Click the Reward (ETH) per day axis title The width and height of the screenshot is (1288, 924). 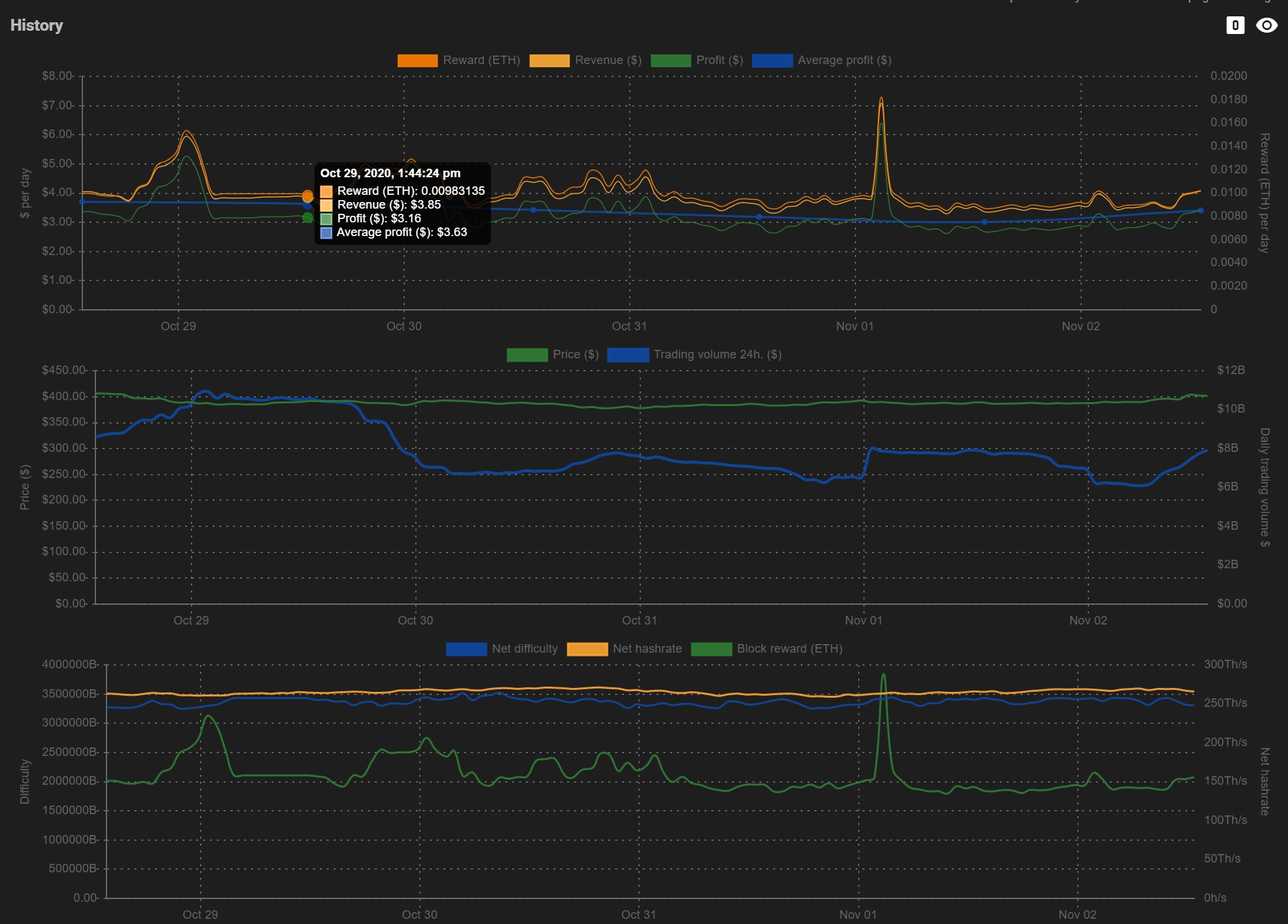(1264, 193)
